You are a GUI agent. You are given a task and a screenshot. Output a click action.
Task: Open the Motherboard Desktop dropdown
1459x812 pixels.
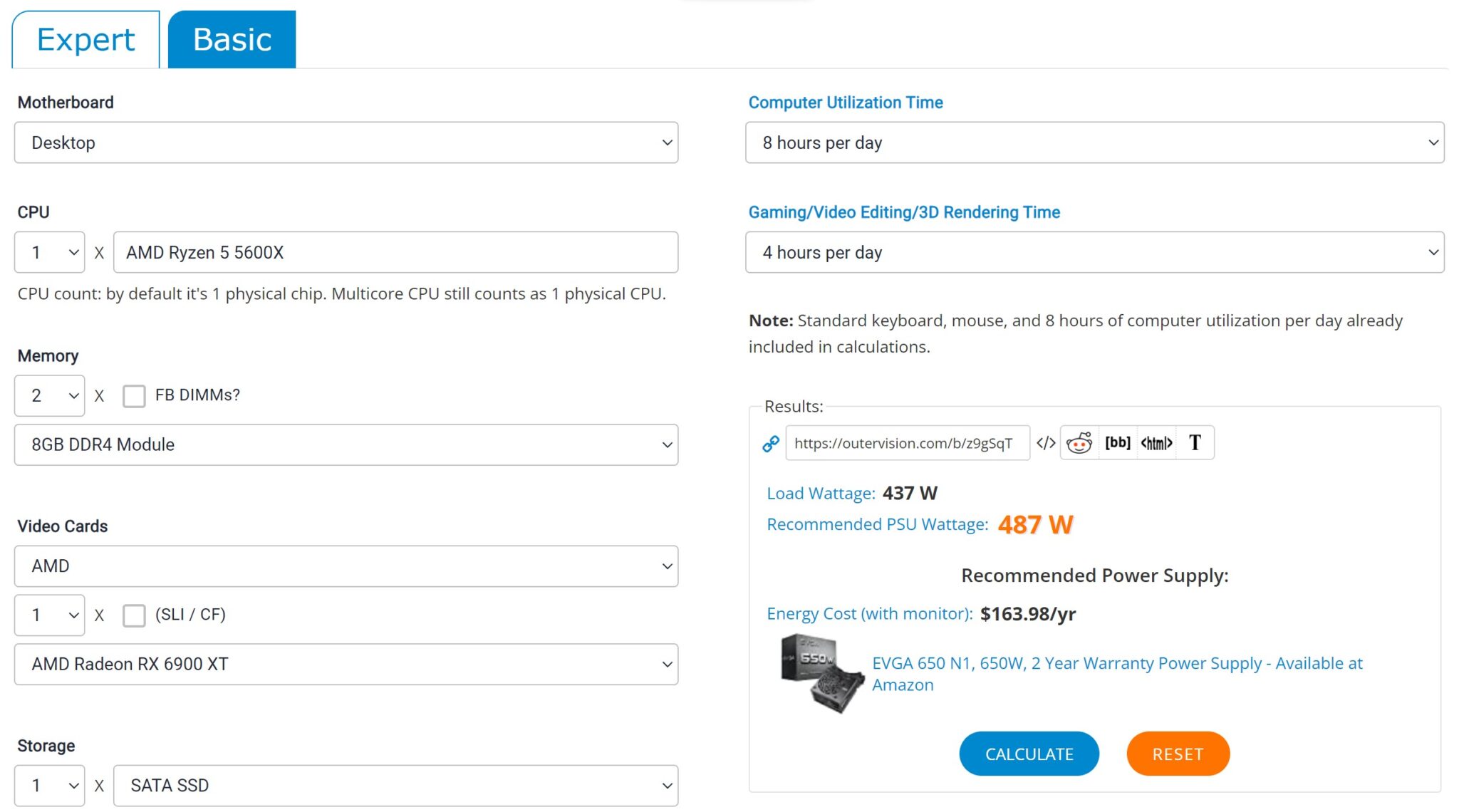click(x=346, y=142)
